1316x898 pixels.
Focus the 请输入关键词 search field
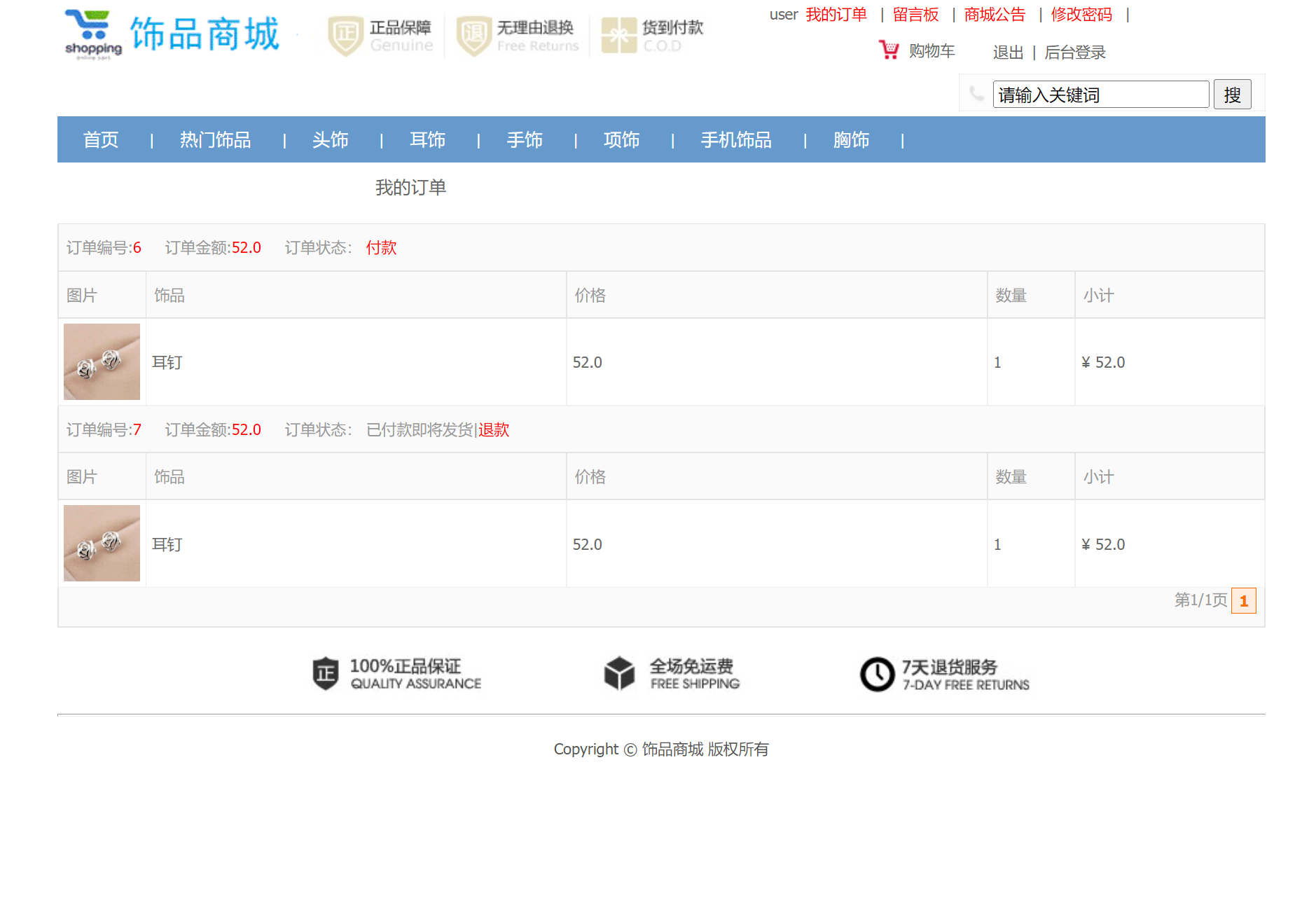coord(1100,95)
